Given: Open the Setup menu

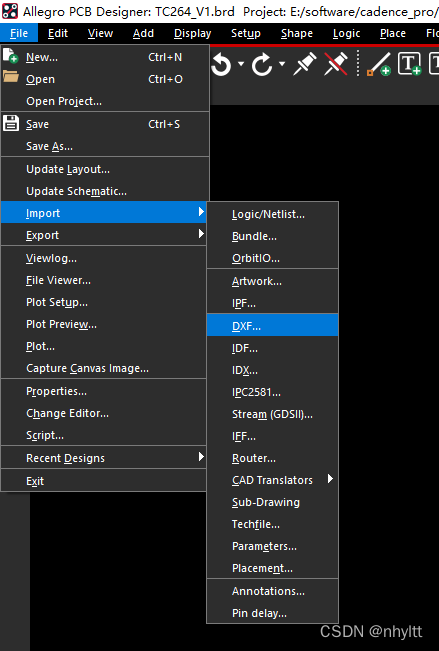Looking at the screenshot, I should (246, 33).
